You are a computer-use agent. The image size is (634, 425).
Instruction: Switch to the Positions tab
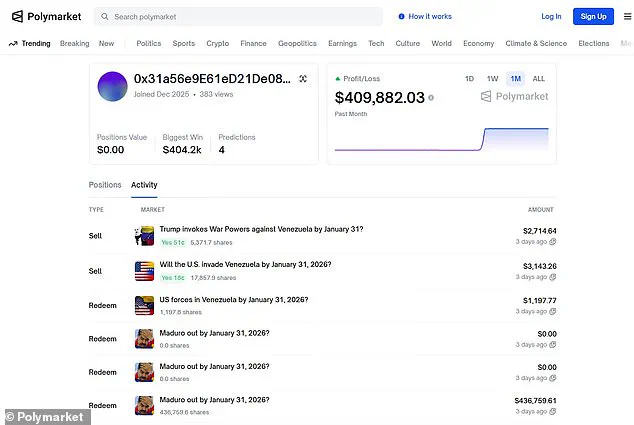click(x=105, y=185)
